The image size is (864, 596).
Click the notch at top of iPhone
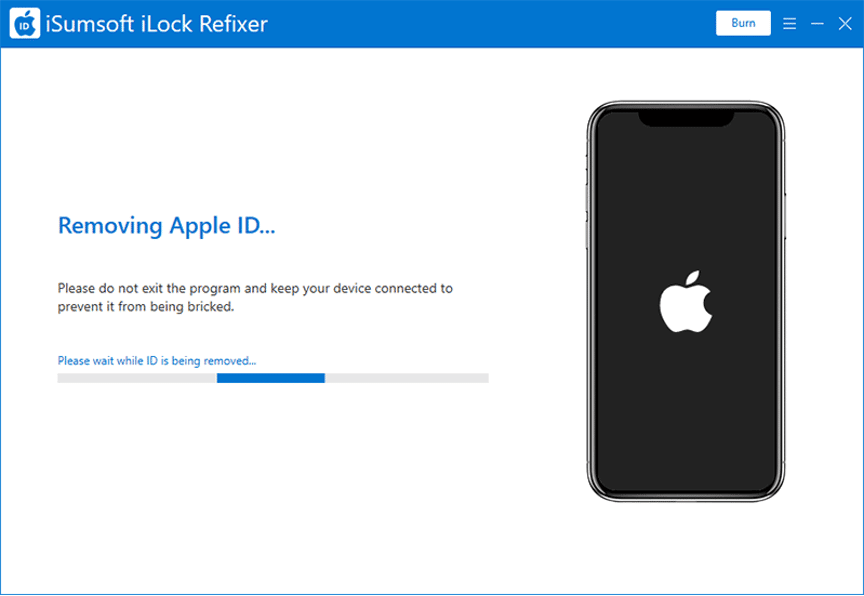coord(685,117)
